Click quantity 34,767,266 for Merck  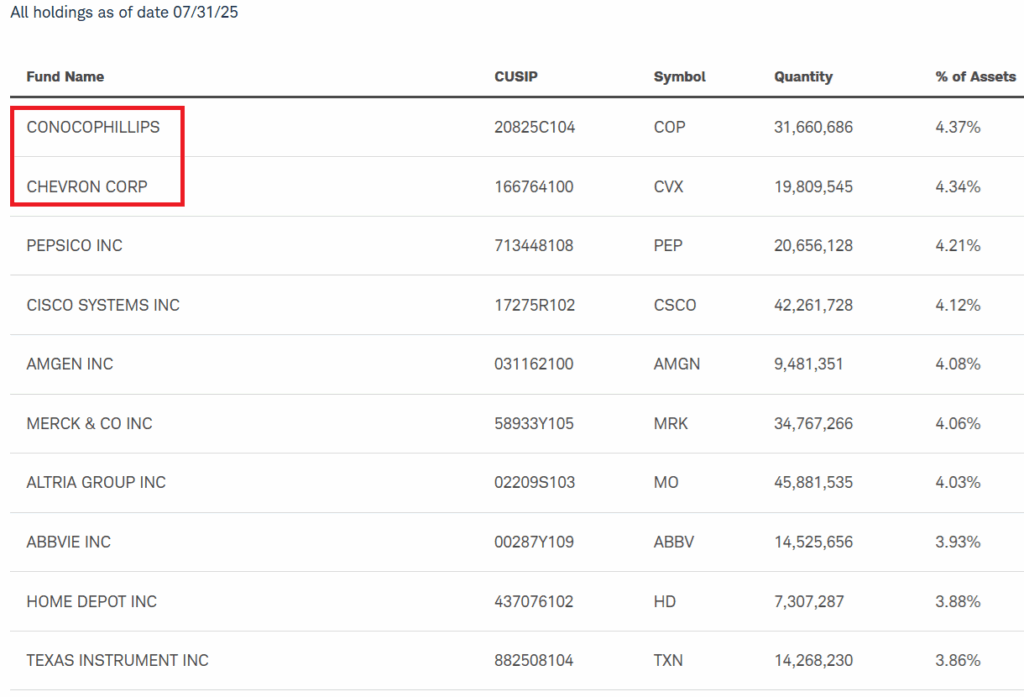coord(814,423)
